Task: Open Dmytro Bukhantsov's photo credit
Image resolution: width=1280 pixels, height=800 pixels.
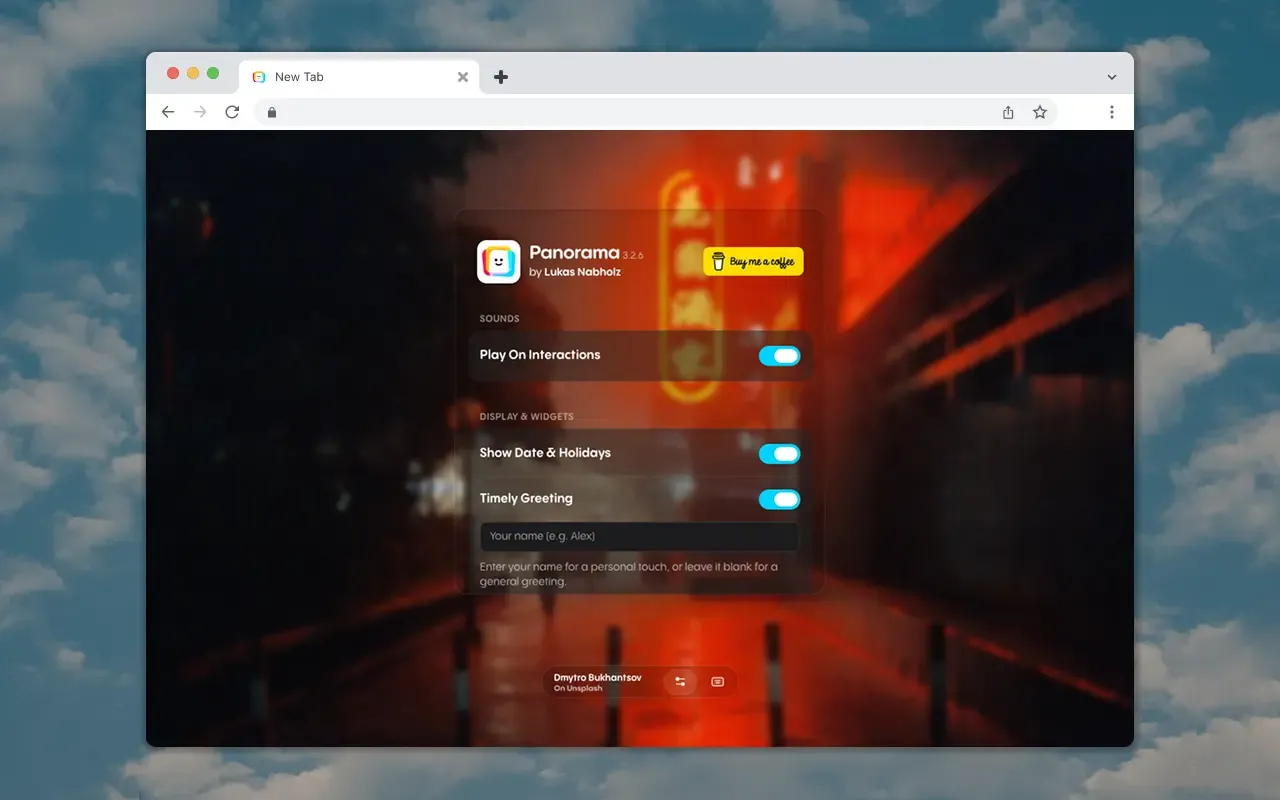Action: 597,678
